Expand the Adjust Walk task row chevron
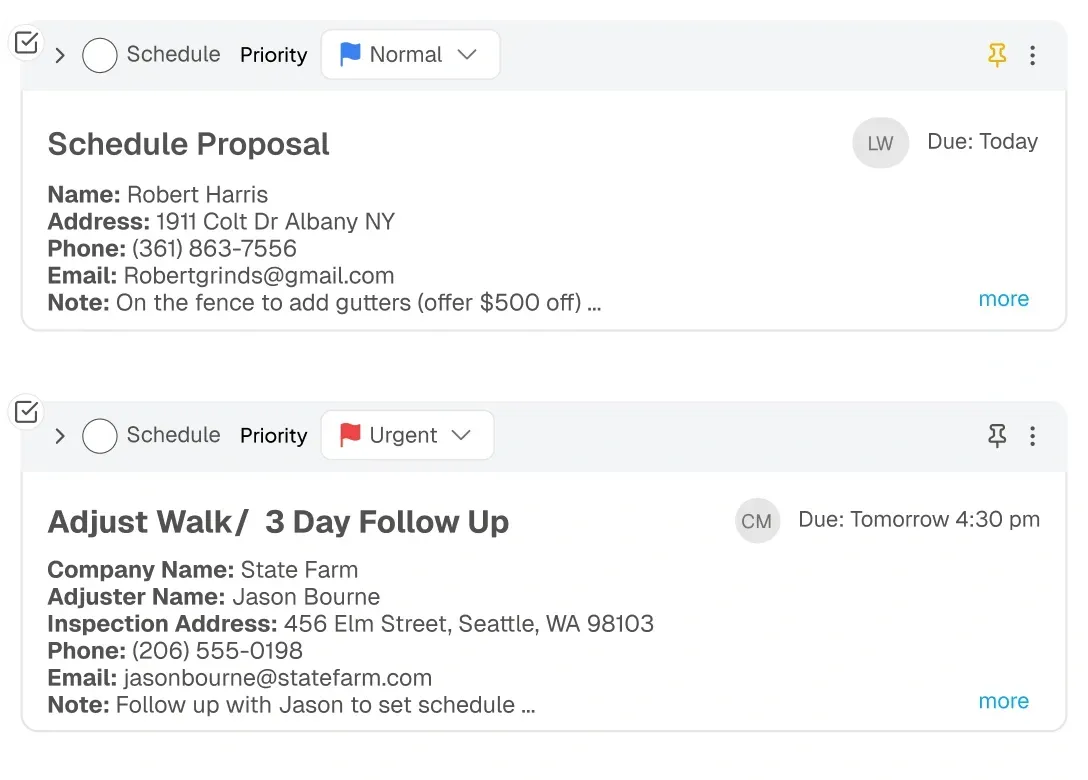 point(60,436)
